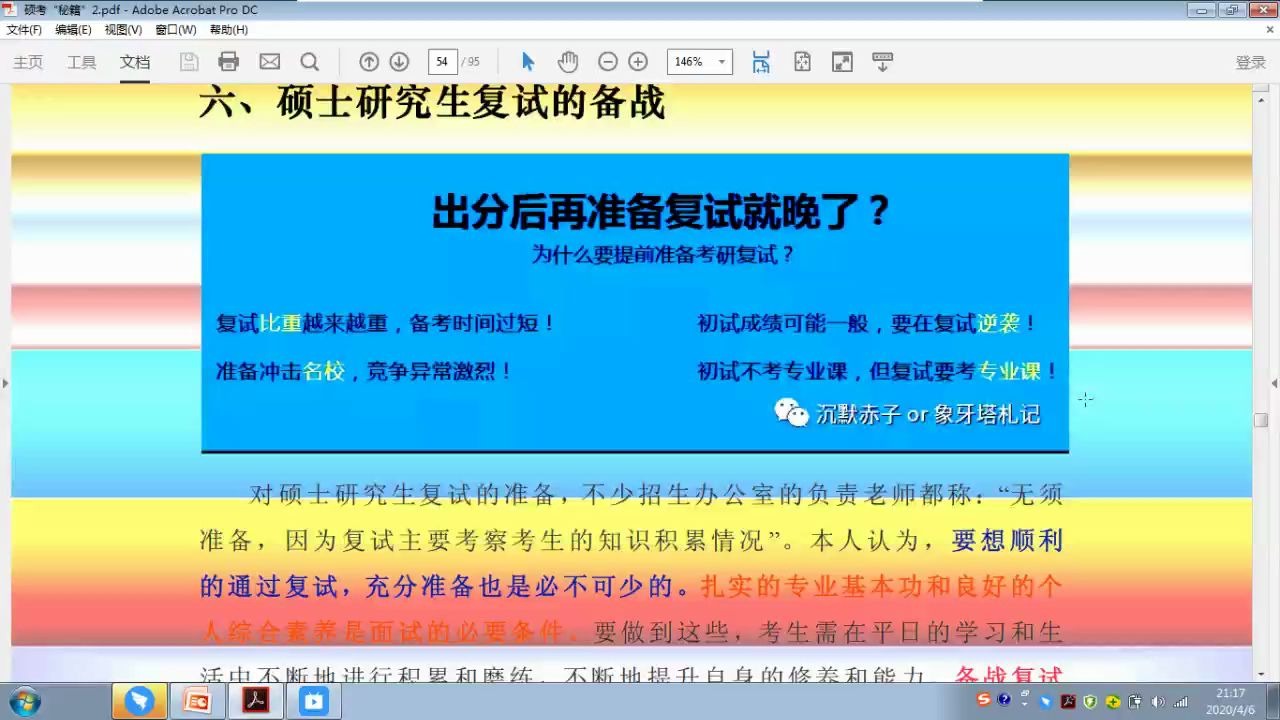This screenshot has height=720, width=1280.
Task: Click the email attachment icon
Action: click(268, 61)
